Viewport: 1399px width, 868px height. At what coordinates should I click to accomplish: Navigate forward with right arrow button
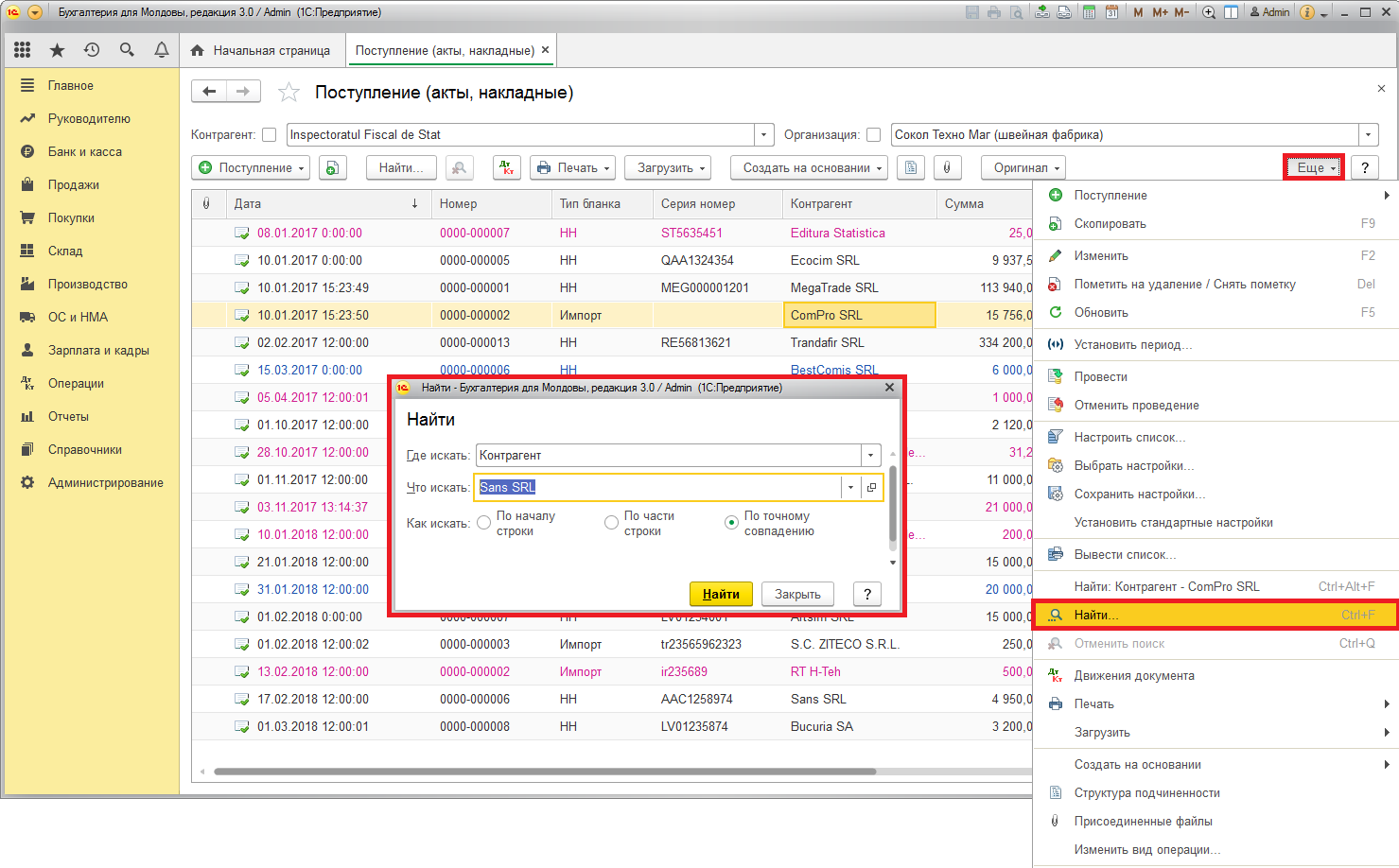pyautogui.click(x=243, y=91)
